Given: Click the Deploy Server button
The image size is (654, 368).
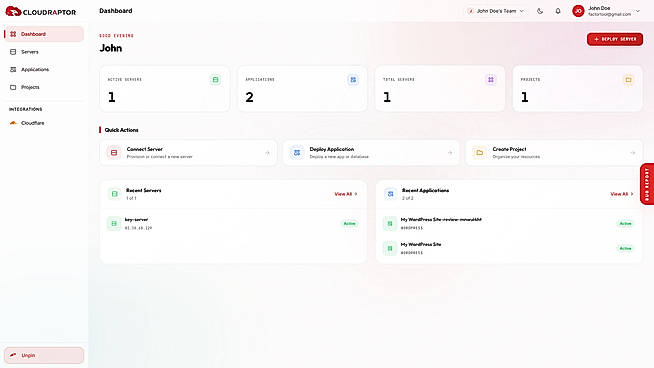Looking at the screenshot, I should point(615,39).
